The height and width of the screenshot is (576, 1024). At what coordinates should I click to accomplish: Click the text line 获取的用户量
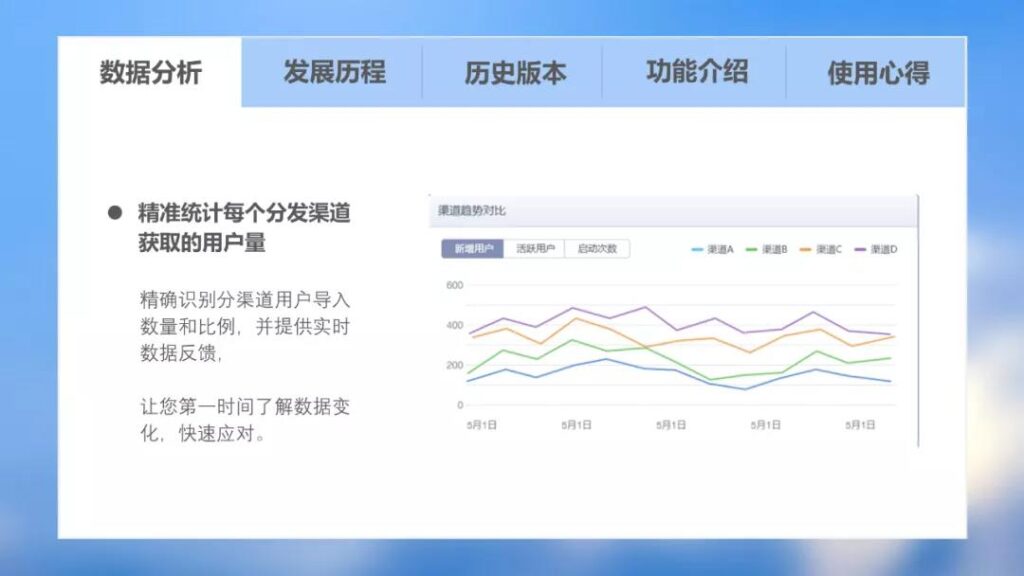pos(202,242)
